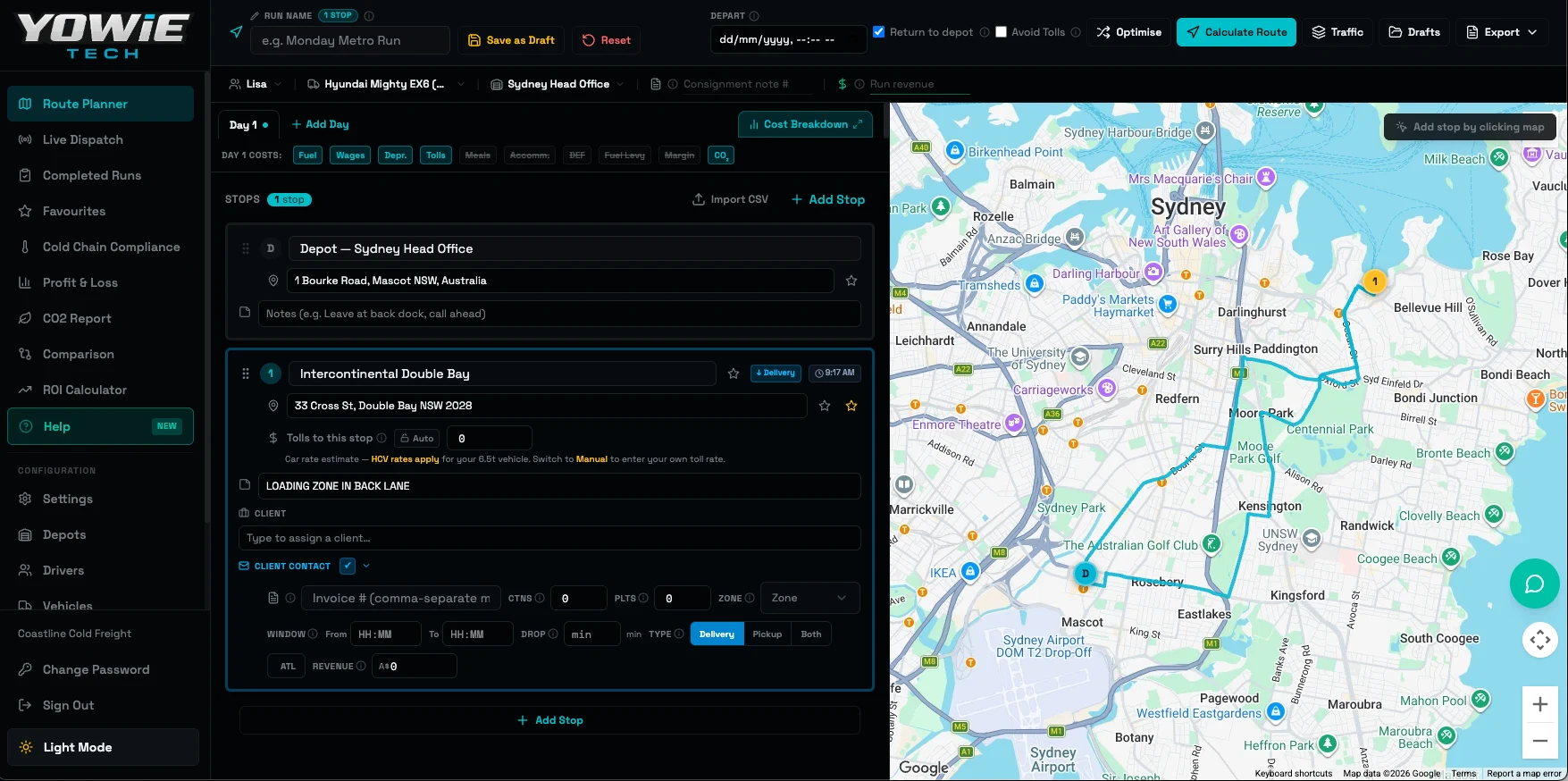Click the 9:17 AM arrival time badge
The height and width of the screenshot is (781, 1568).
click(834, 373)
